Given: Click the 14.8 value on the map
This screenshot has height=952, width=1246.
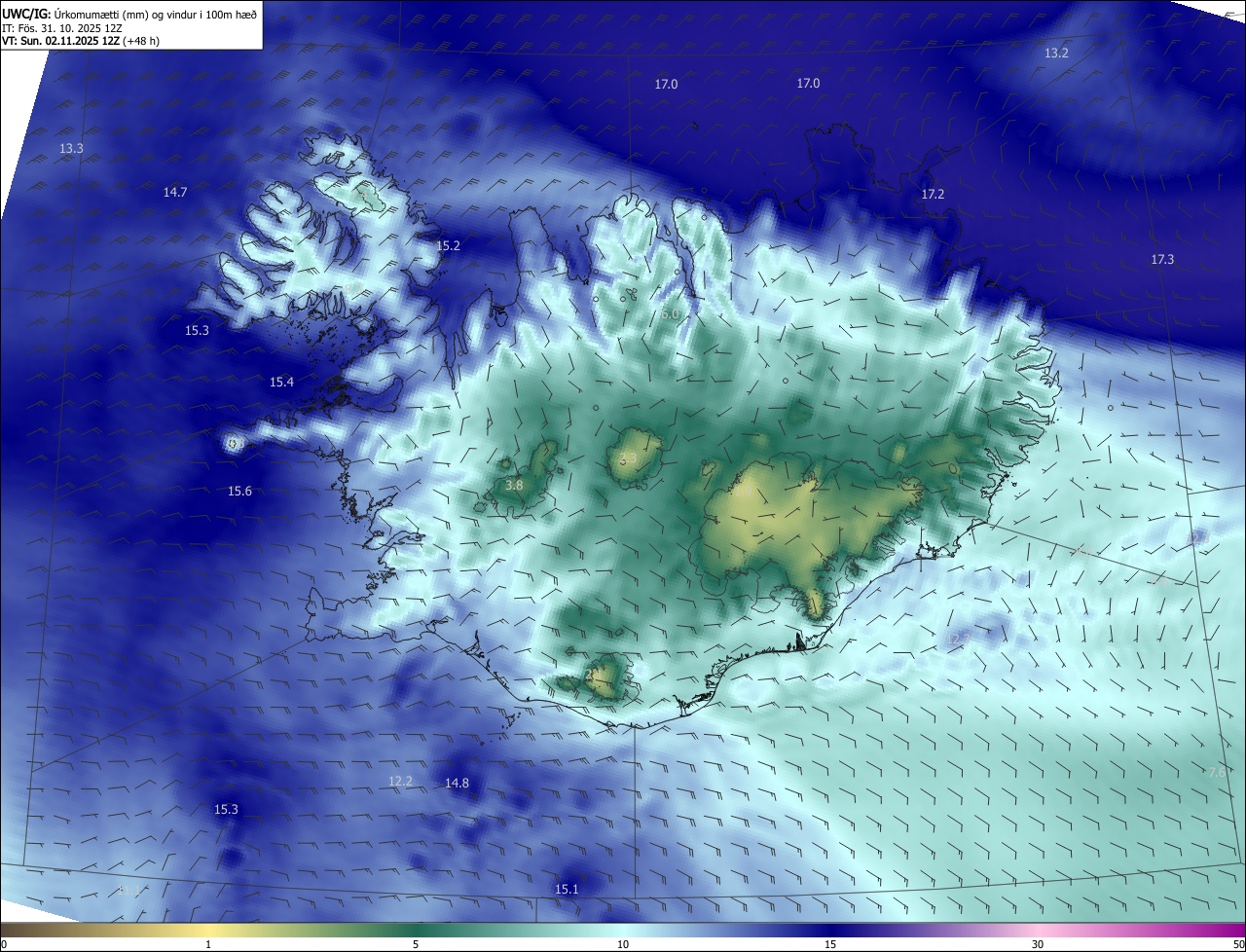Looking at the screenshot, I should pyautogui.click(x=457, y=784).
